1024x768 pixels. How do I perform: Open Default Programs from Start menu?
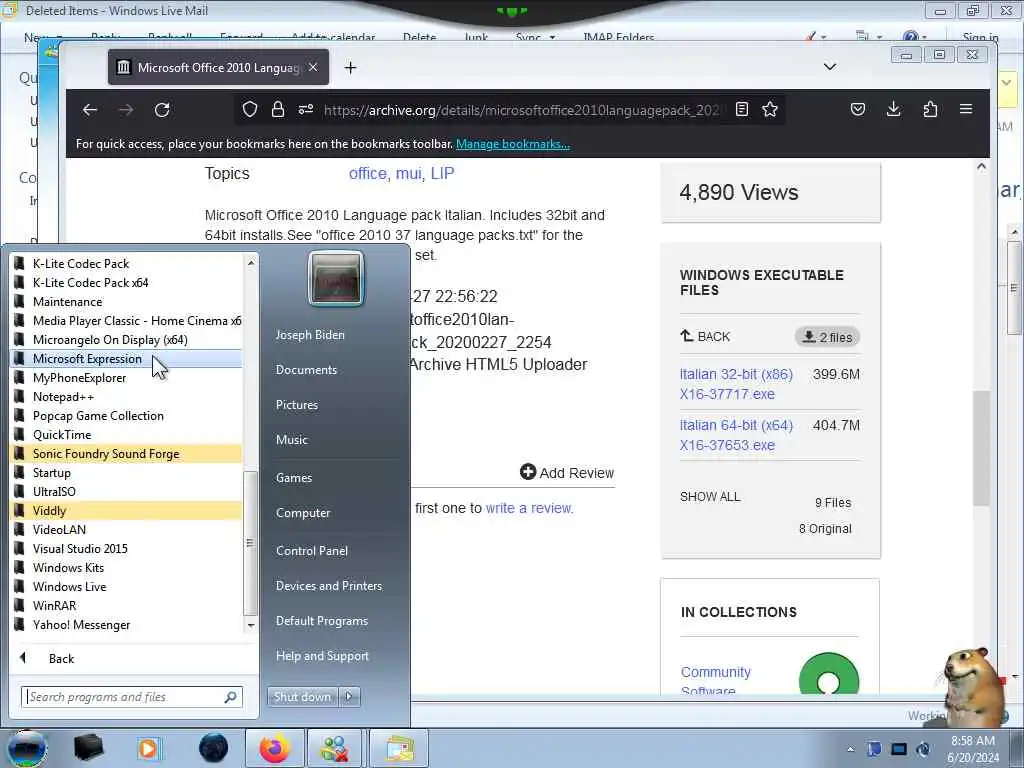coord(321,621)
